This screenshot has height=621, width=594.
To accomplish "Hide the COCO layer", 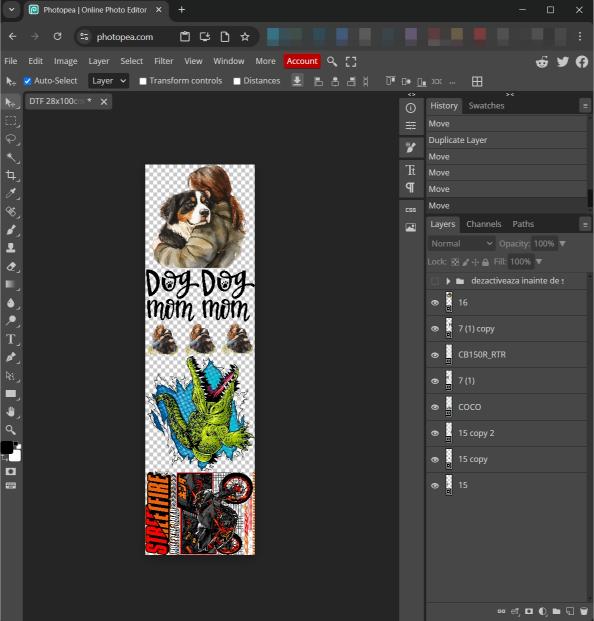I will click(435, 407).
